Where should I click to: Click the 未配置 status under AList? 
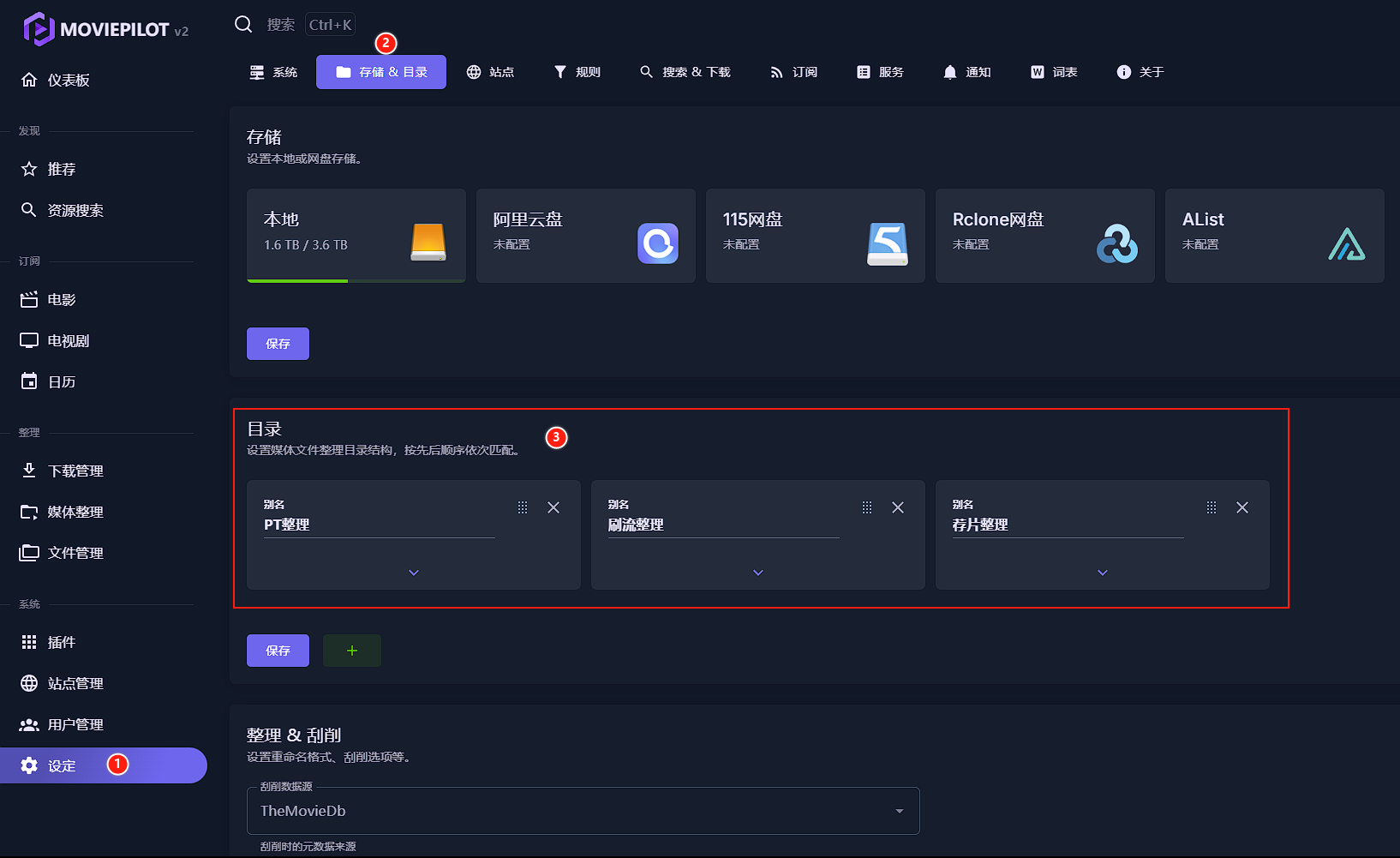pos(1200,245)
